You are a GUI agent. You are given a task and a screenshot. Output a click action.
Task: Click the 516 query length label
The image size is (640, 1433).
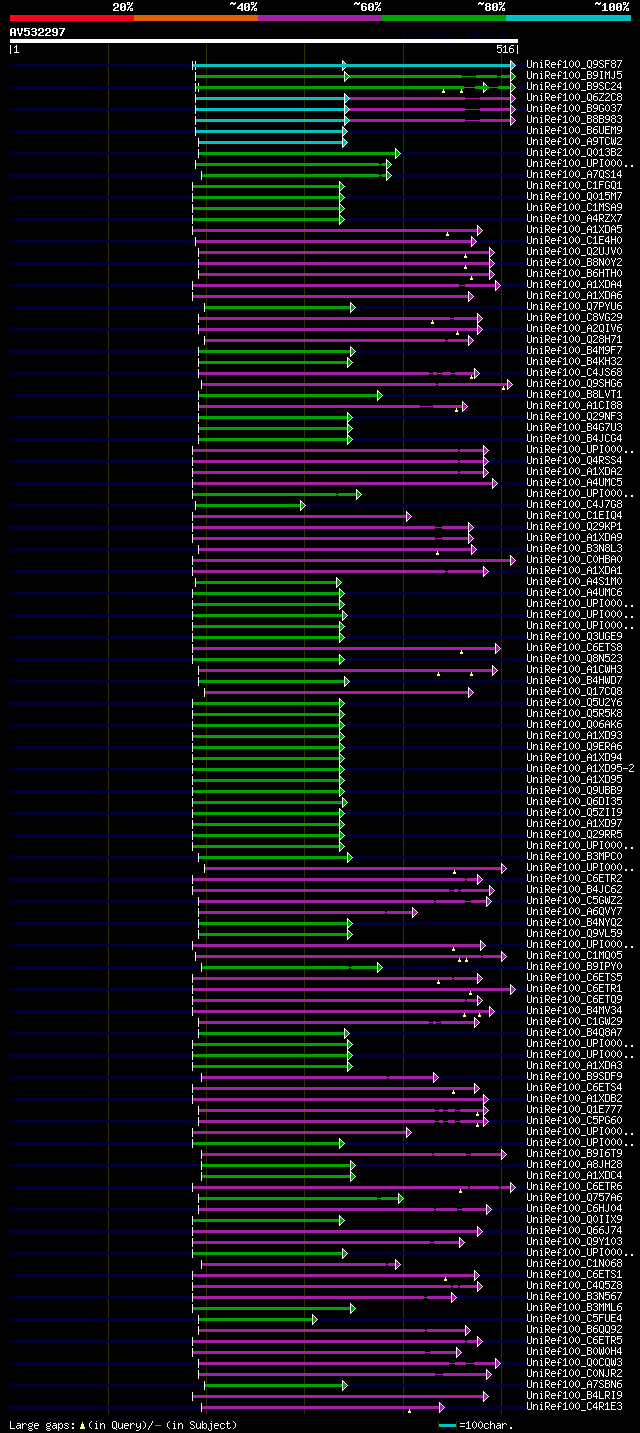click(505, 49)
